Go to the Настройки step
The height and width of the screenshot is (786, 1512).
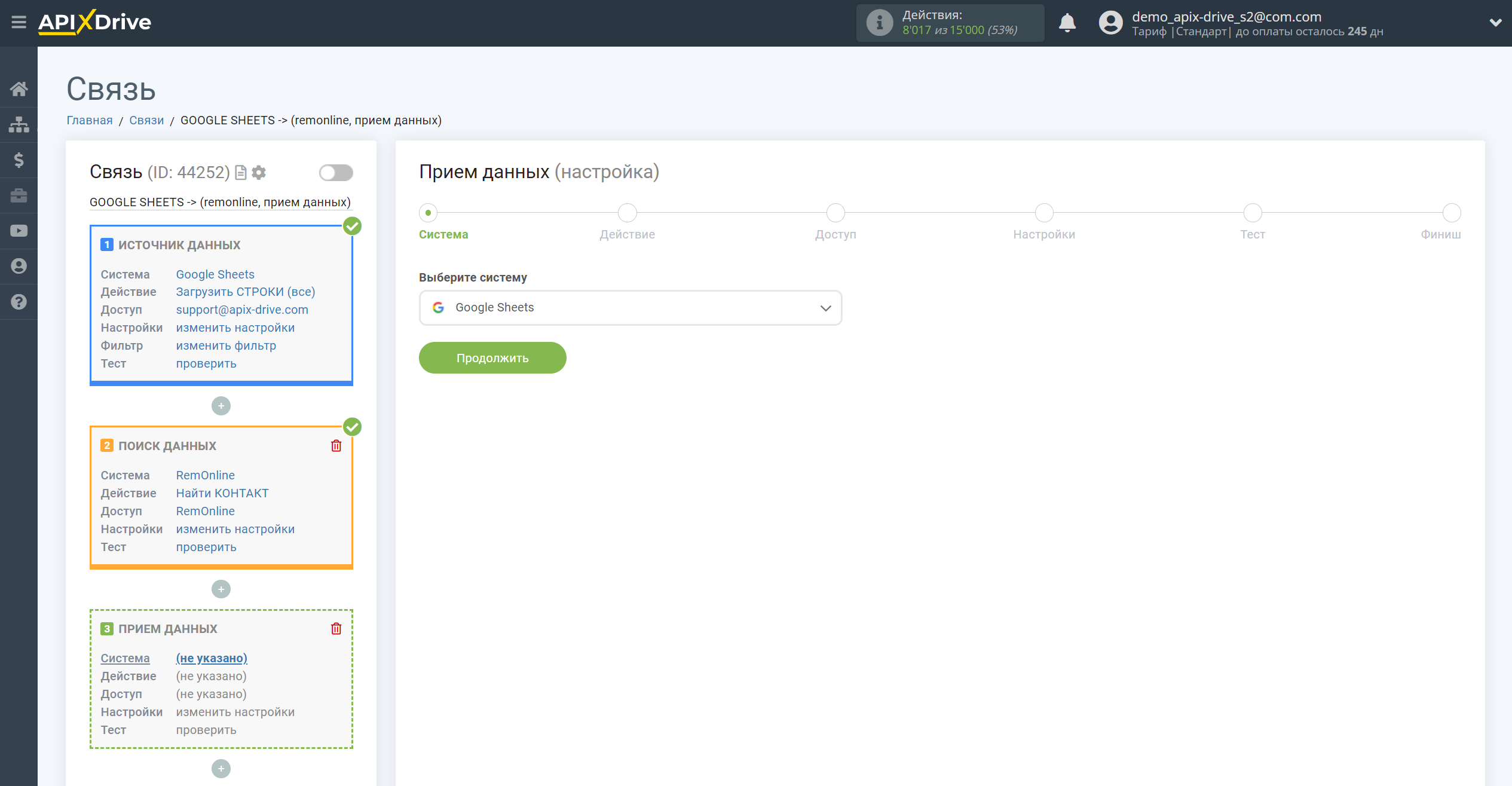[x=1044, y=213]
